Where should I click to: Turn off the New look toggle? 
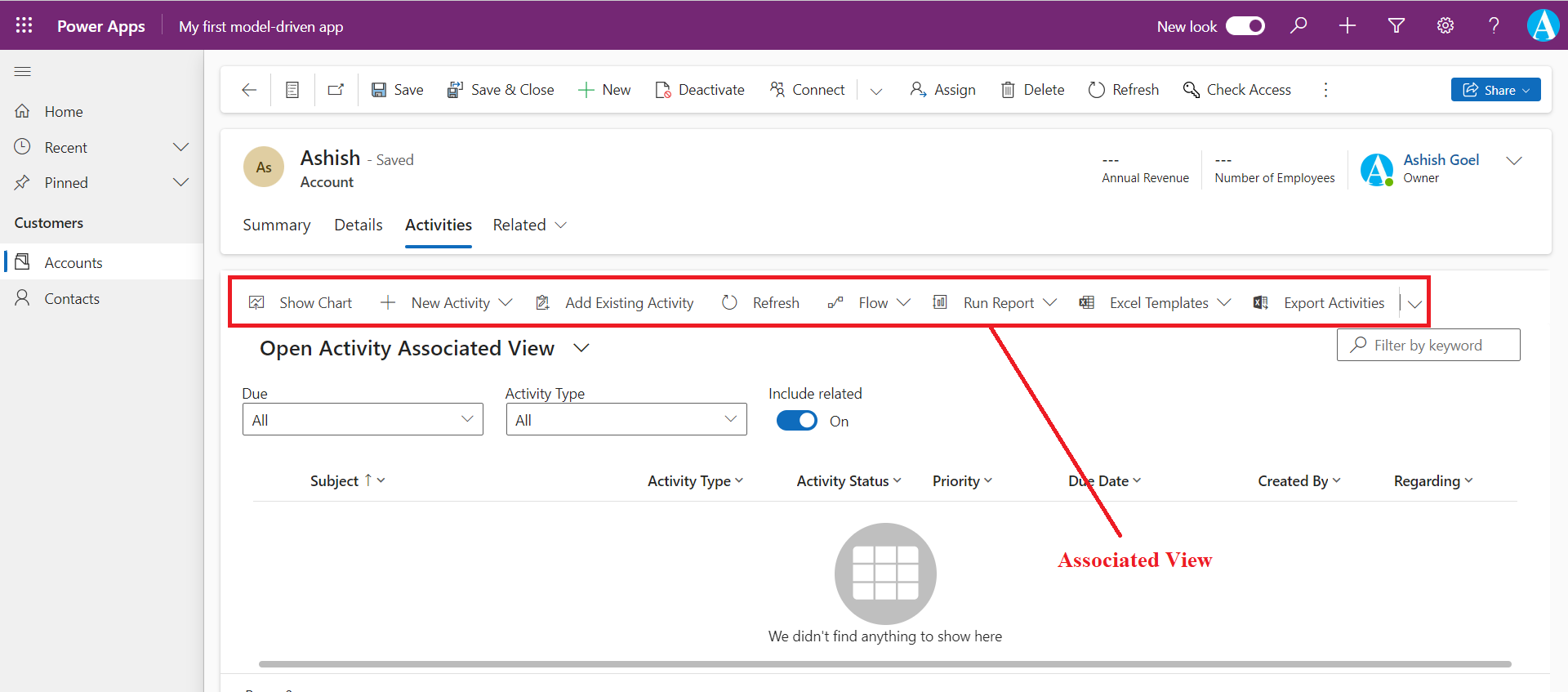point(1245,26)
